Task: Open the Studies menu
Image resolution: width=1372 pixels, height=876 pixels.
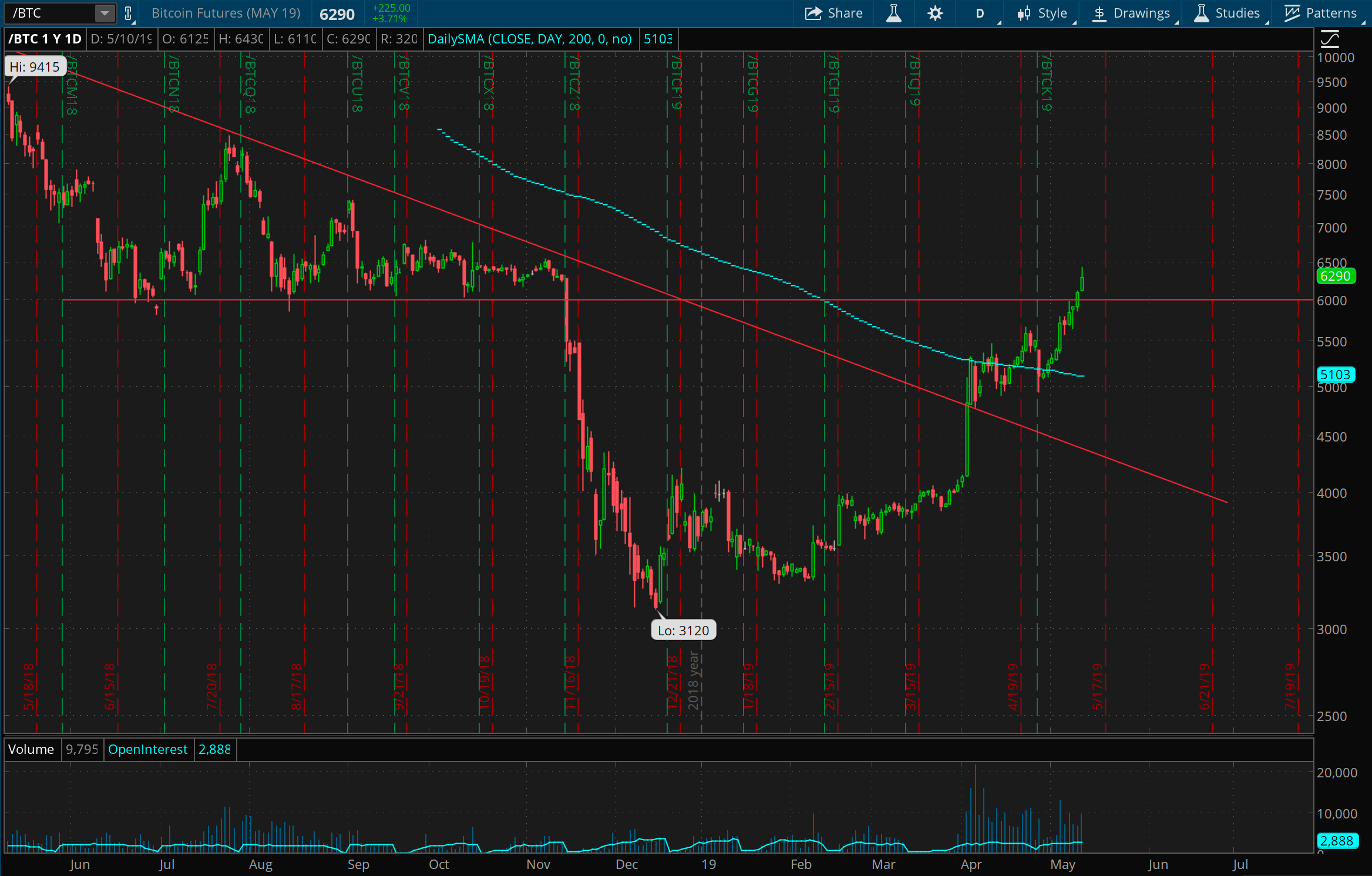Action: 1228,13
